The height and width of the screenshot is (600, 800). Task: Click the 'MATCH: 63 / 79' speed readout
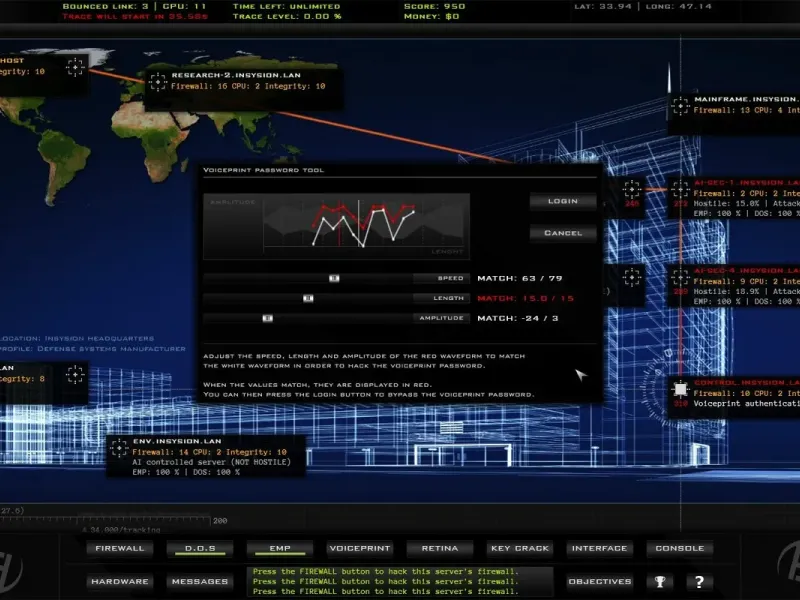pyautogui.click(x=519, y=279)
